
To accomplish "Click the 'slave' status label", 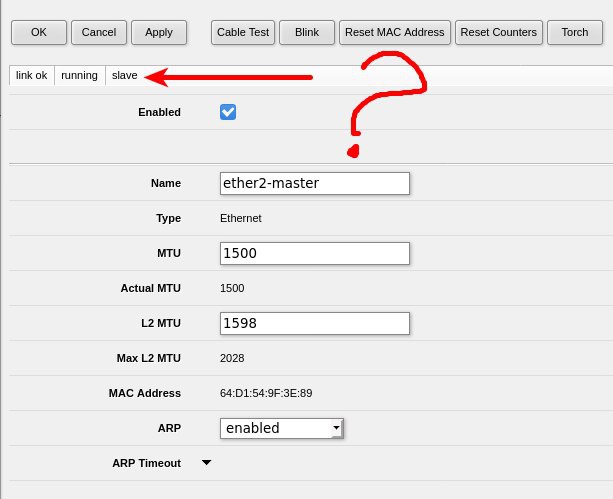I will (125, 75).
